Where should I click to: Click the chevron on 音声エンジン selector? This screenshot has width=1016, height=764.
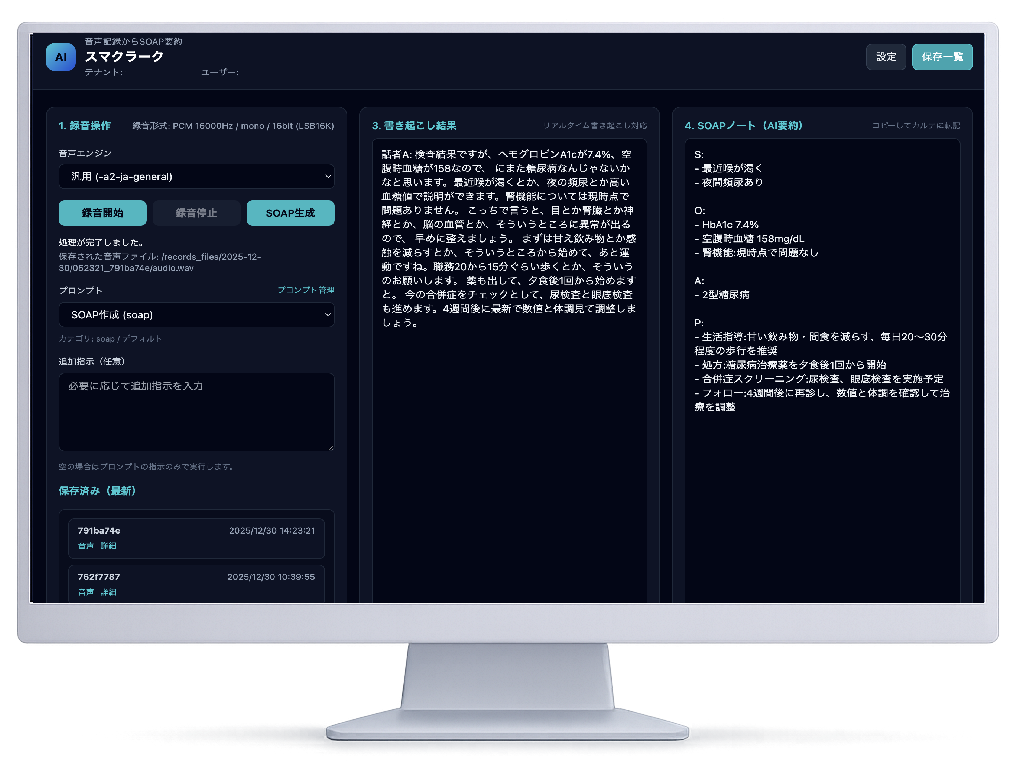(328, 177)
